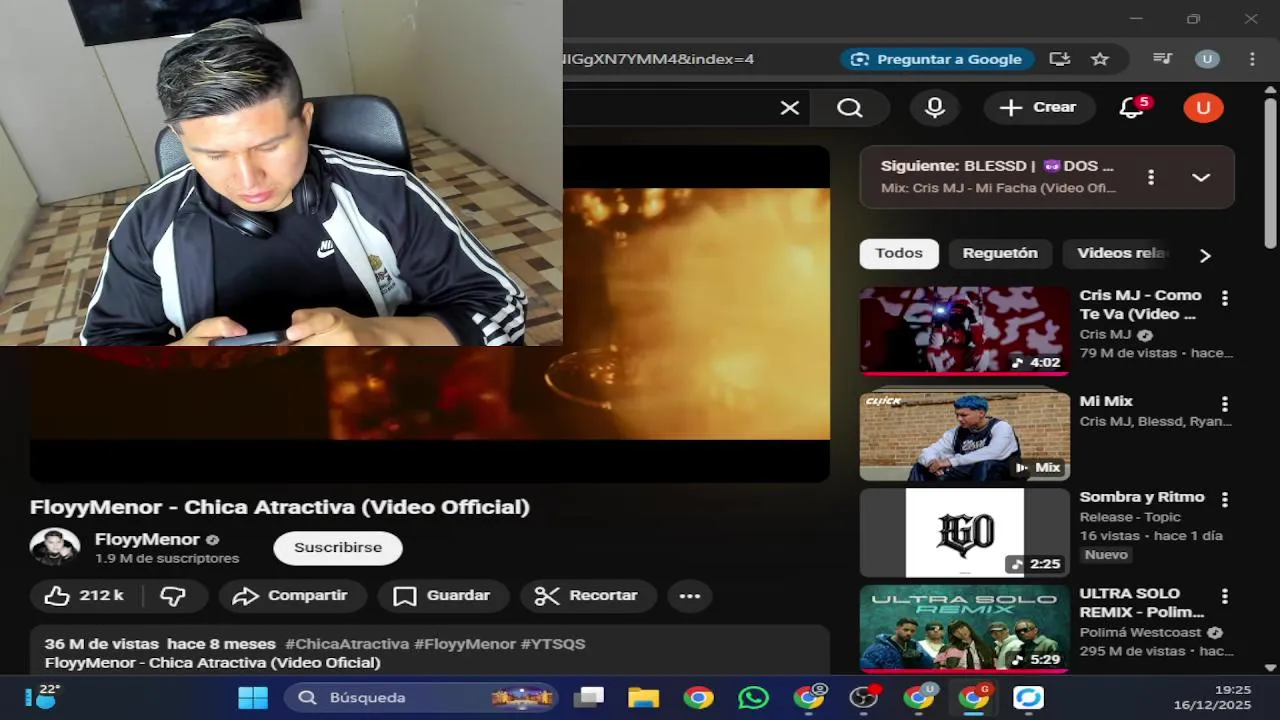Open the FloyyMenor channel avatar
Viewport: 1280px width, 720px height.
click(55, 548)
